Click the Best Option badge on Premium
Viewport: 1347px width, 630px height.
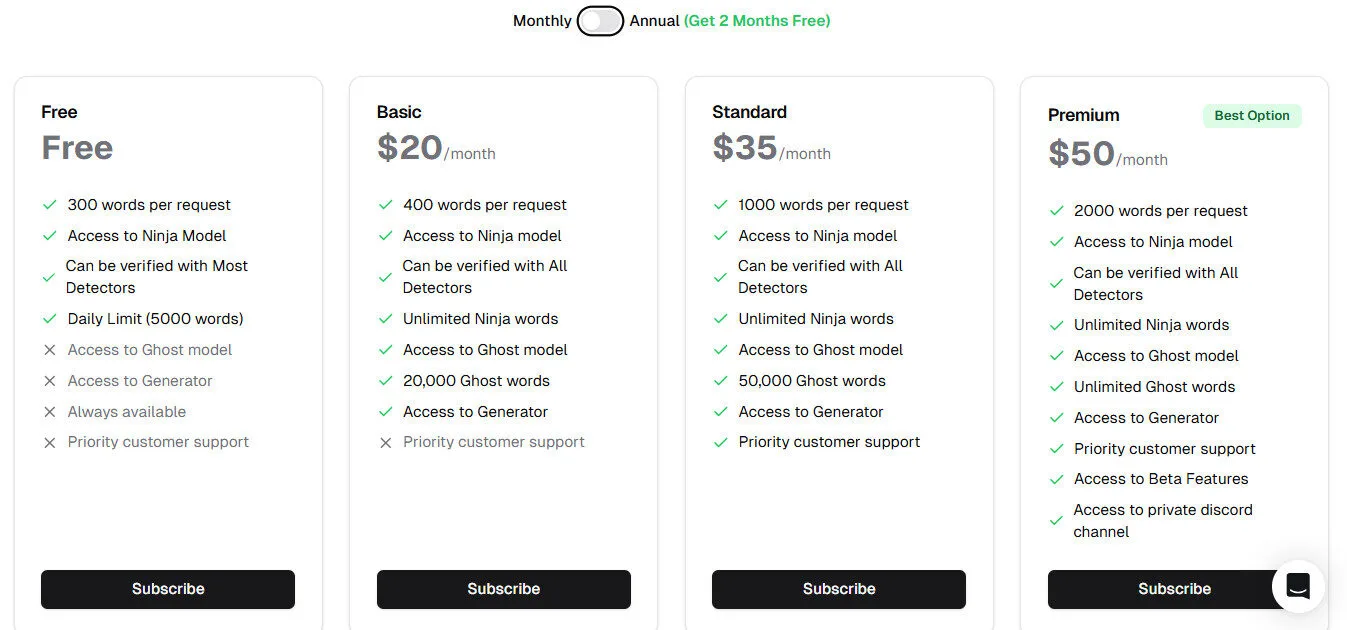pyautogui.click(x=1252, y=115)
